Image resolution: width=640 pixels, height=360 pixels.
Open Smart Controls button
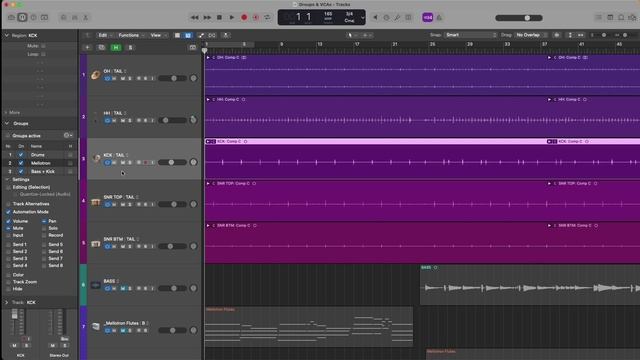pos(63,18)
